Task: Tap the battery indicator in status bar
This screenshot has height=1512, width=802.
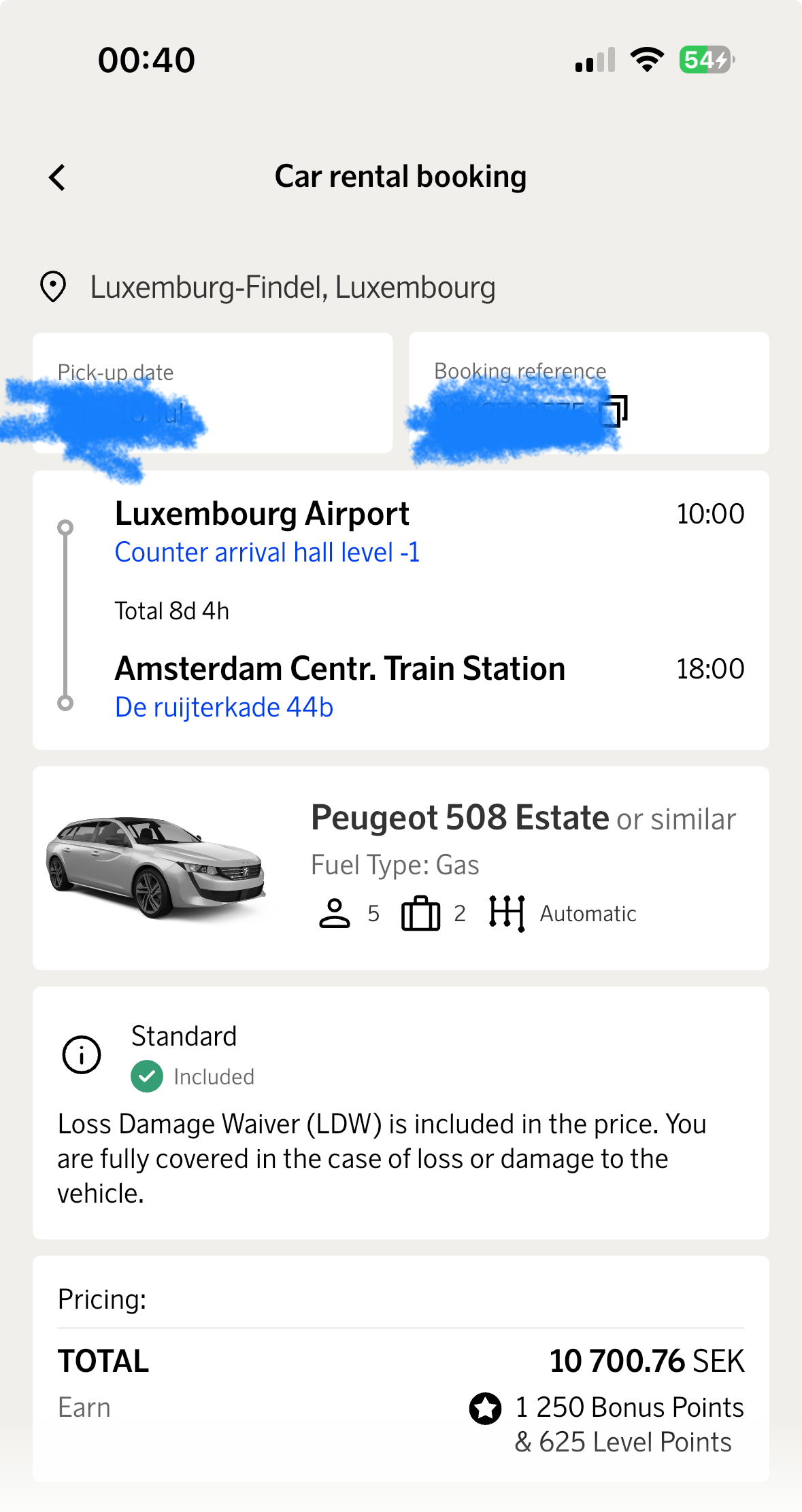Action: coord(706,60)
